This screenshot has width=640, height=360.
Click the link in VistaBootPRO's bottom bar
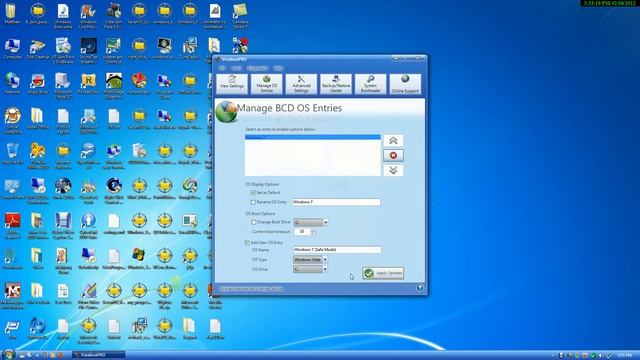click(x=251, y=289)
